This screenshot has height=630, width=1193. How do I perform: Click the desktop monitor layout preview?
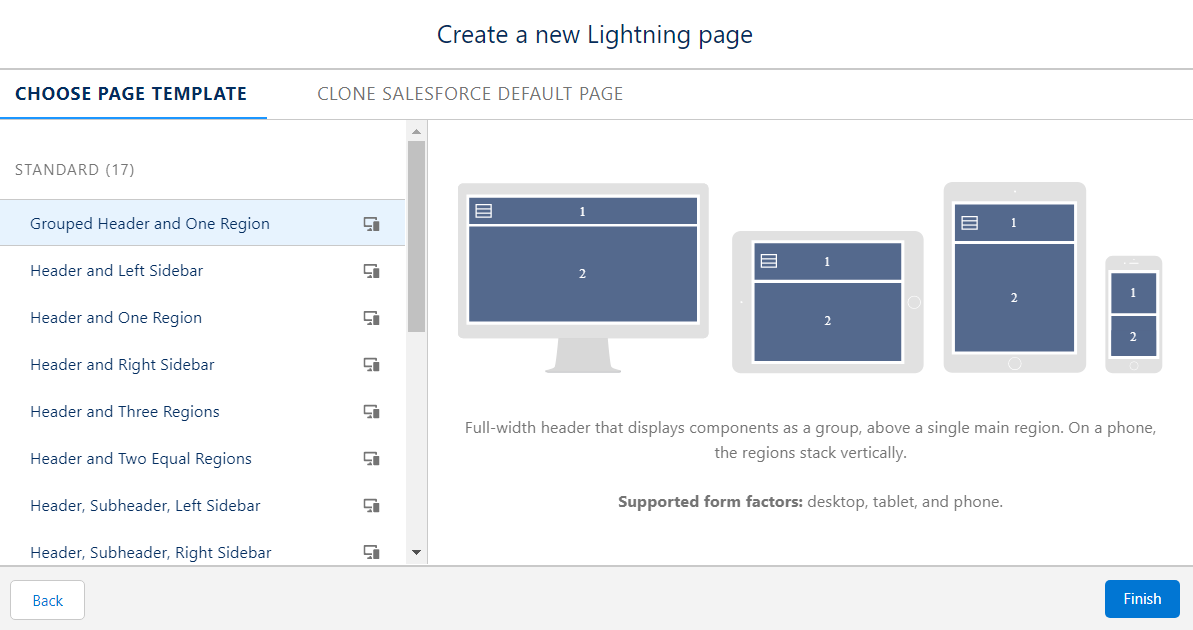point(583,278)
